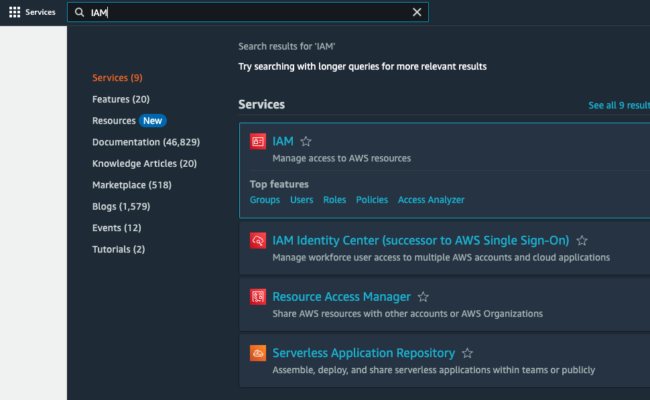Open Resource Access Manager link
Image resolution: width=650 pixels, height=400 pixels.
341,297
